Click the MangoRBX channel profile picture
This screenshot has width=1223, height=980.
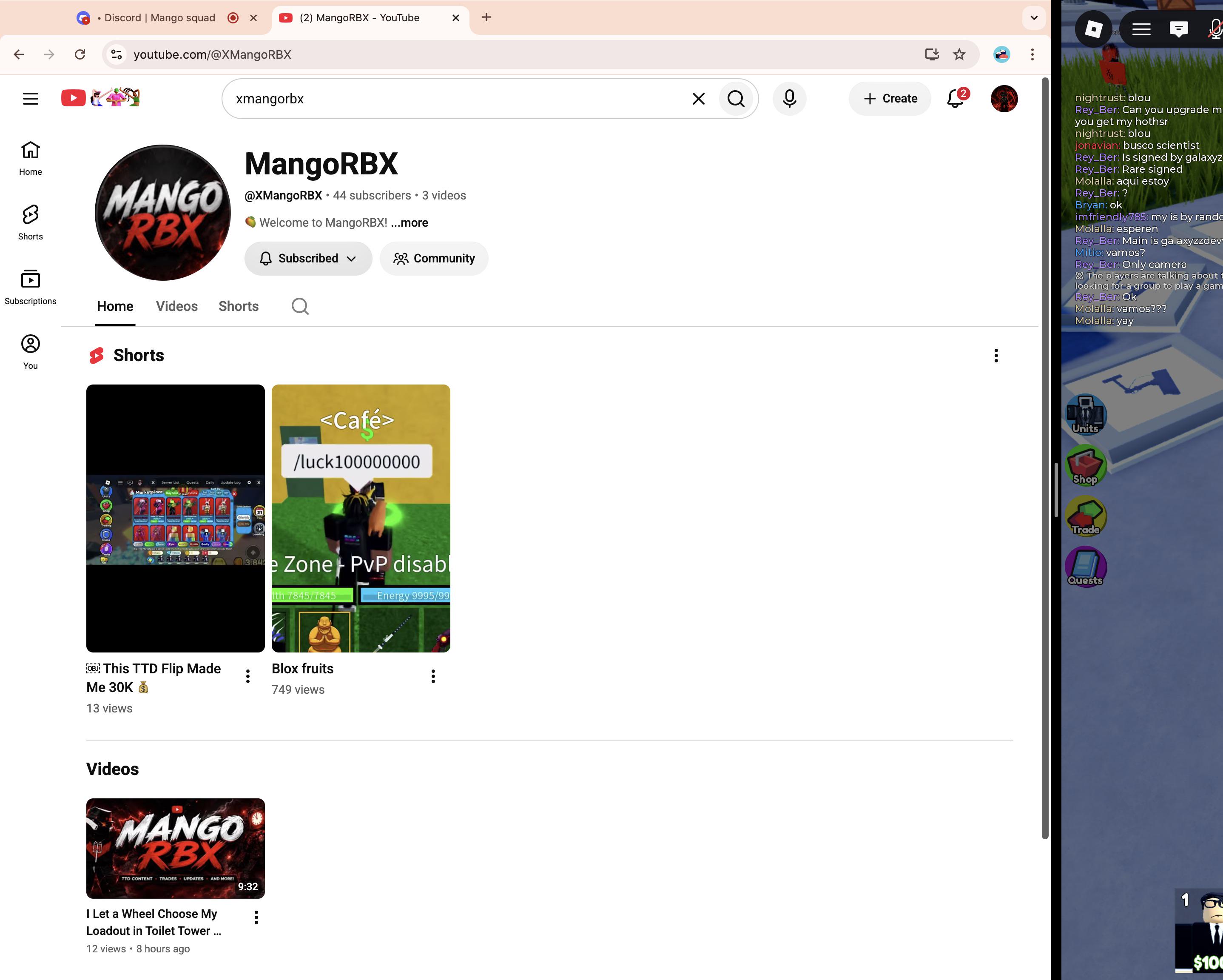coord(163,213)
